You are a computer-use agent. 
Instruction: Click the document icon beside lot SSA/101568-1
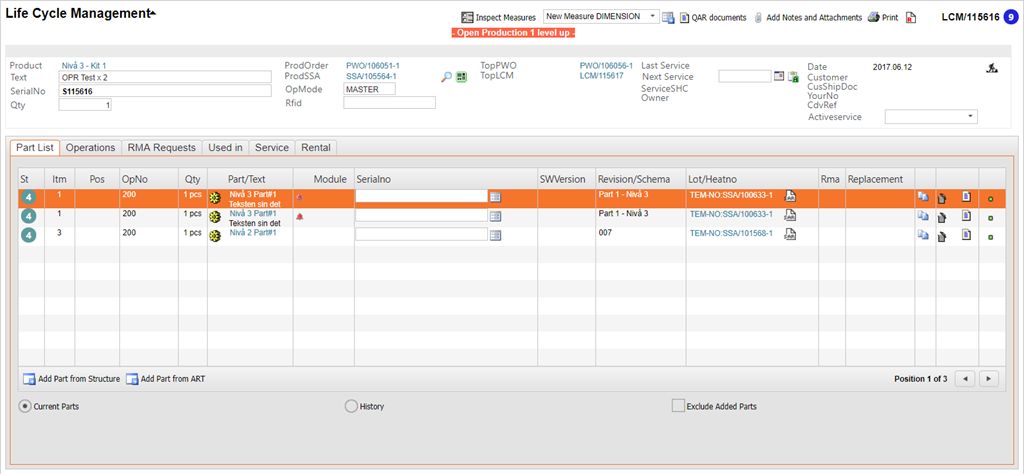coord(790,234)
